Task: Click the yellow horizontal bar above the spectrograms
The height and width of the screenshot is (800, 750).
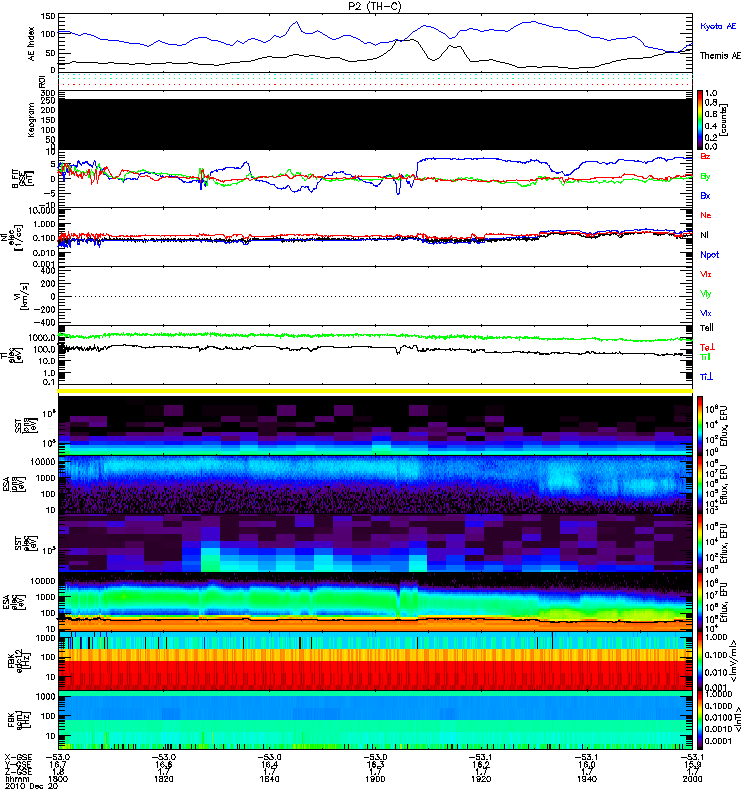Action: point(376,391)
